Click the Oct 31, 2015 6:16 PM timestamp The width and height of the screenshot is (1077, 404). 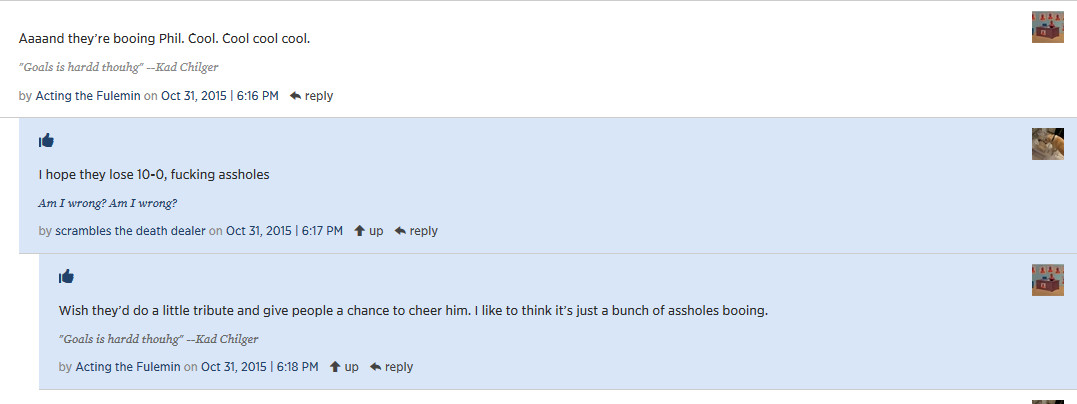(220, 96)
